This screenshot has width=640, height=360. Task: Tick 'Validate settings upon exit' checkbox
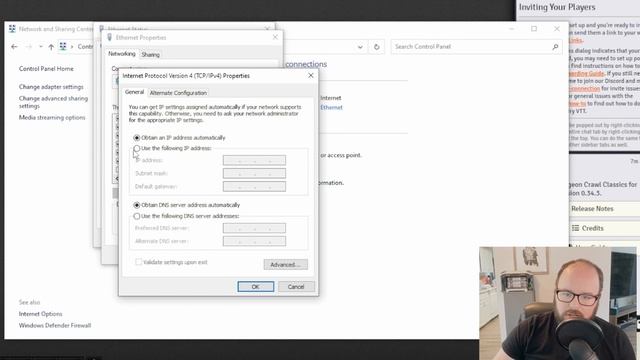(138, 262)
